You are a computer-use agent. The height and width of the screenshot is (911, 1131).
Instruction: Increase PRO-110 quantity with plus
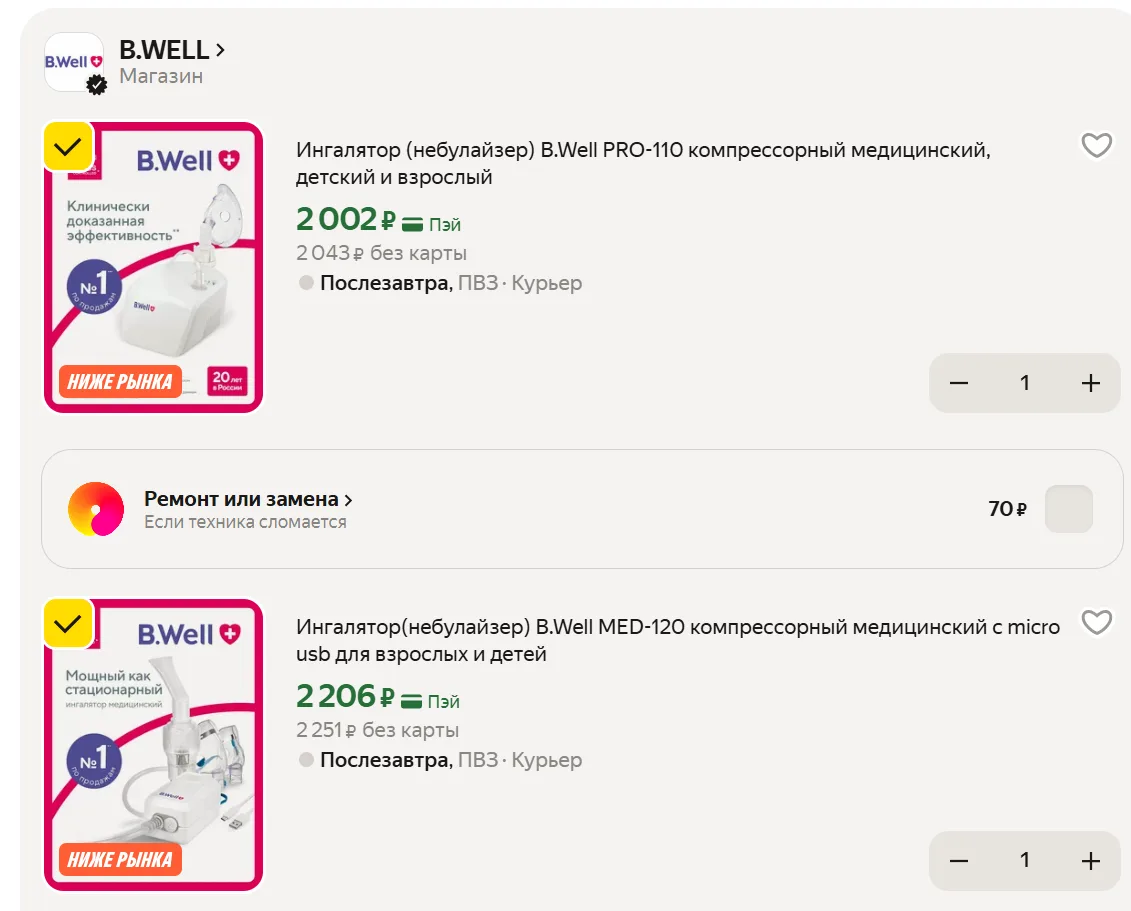pyautogui.click(x=1091, y=383)
